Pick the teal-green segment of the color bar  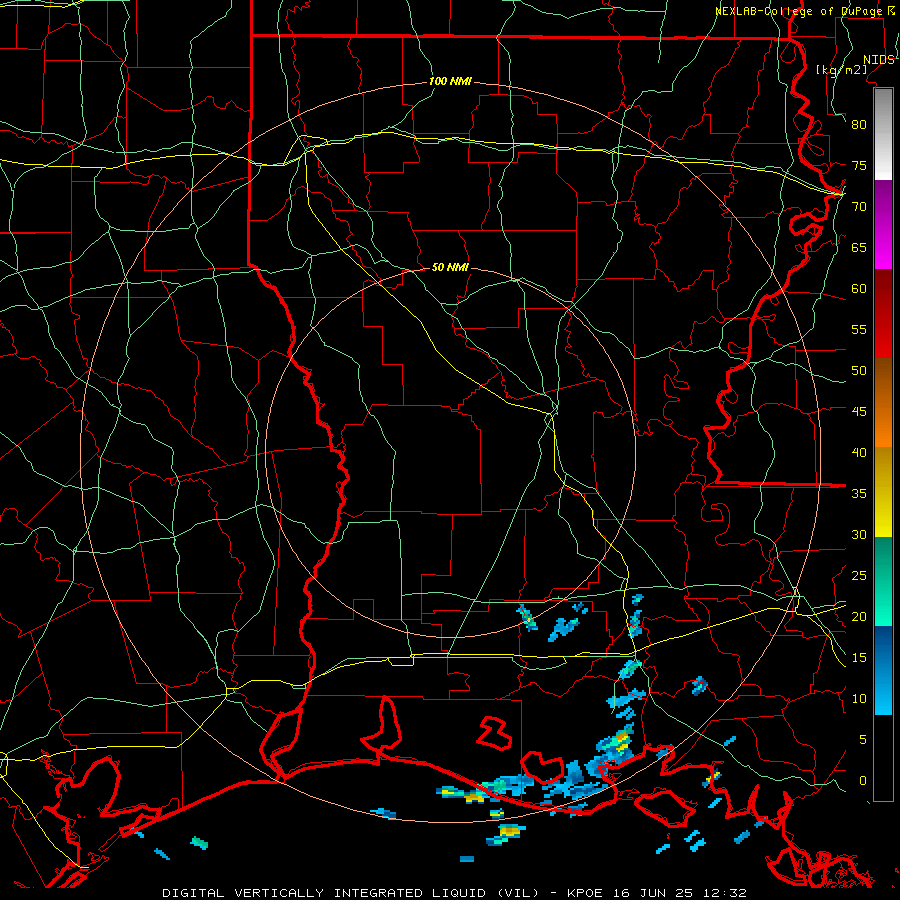point(883,581)
